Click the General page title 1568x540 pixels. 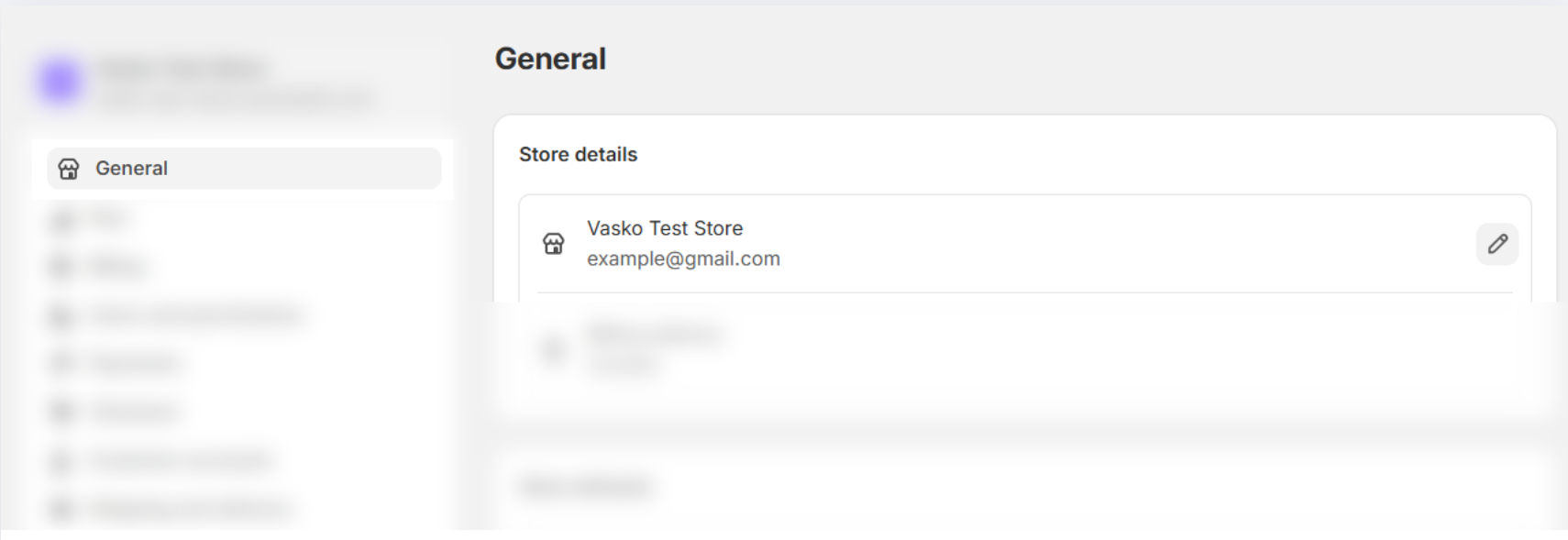(550, 59)
